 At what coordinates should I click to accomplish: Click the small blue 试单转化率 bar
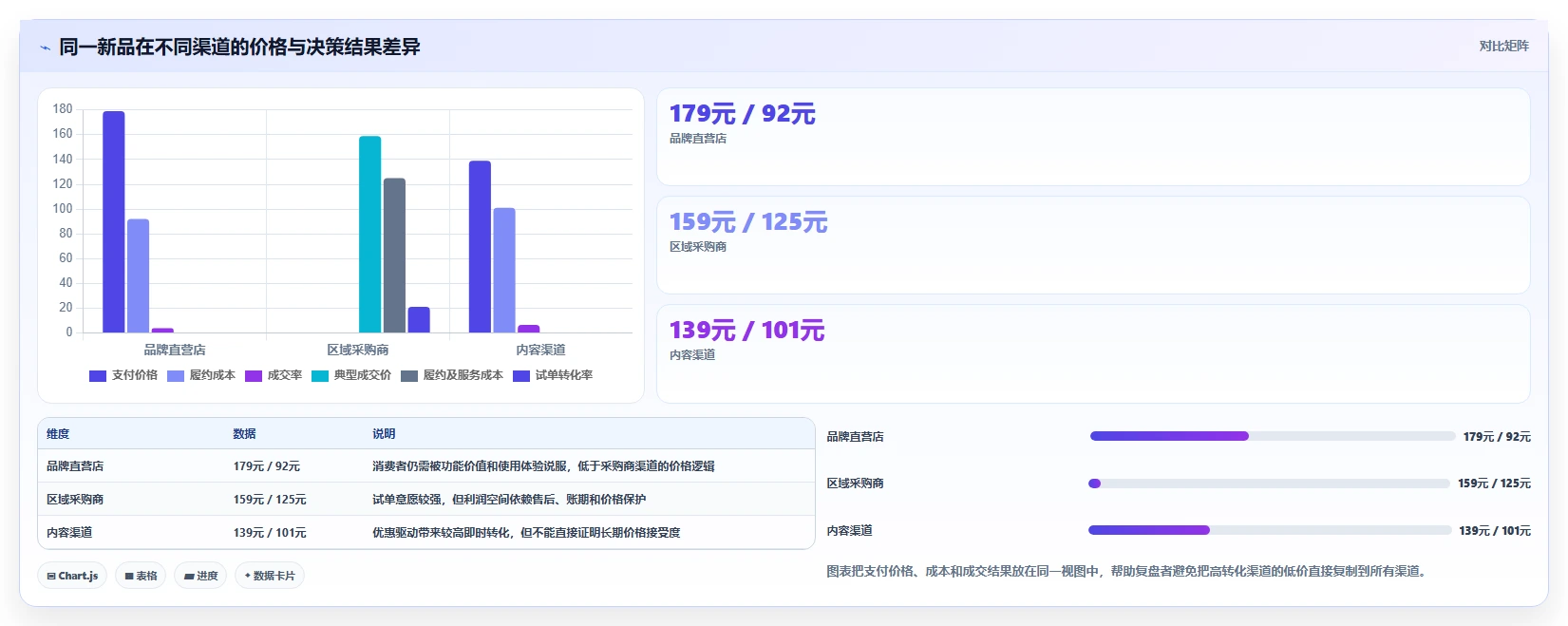pos(419,319)
